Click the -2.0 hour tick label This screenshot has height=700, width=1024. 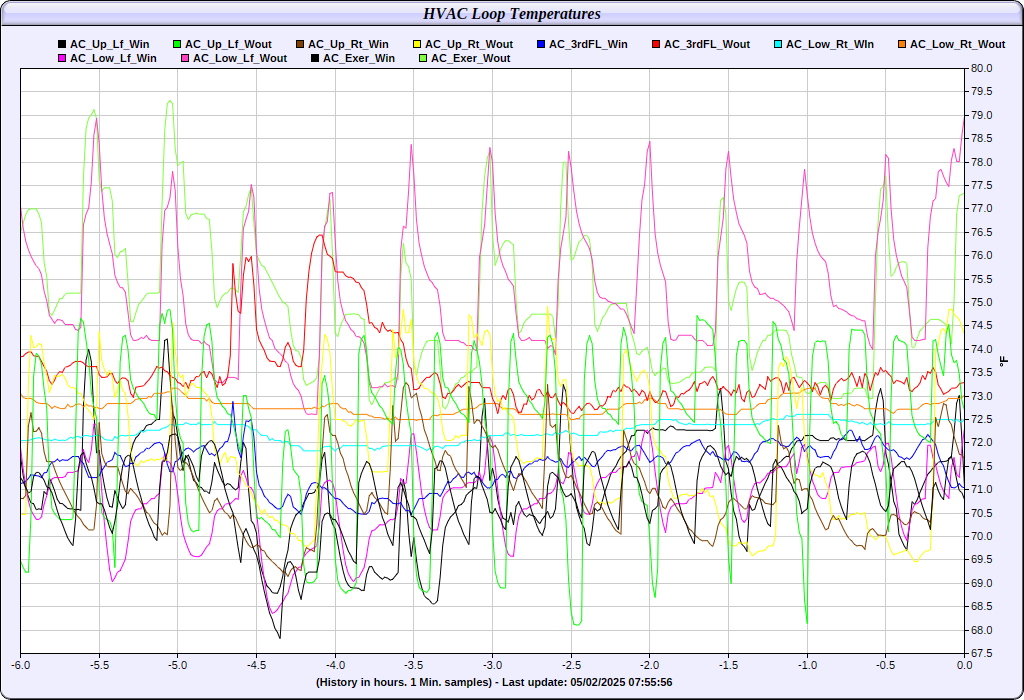click(650, 665)
